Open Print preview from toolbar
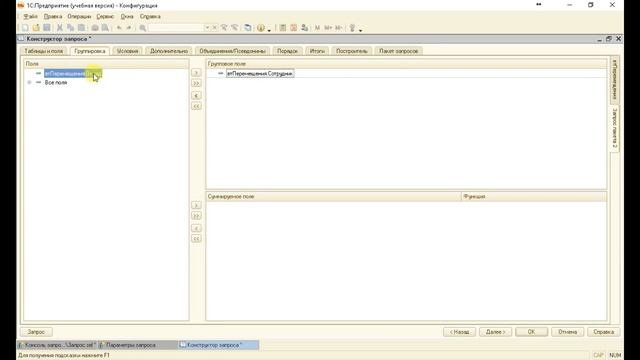 tap(105, 28)
